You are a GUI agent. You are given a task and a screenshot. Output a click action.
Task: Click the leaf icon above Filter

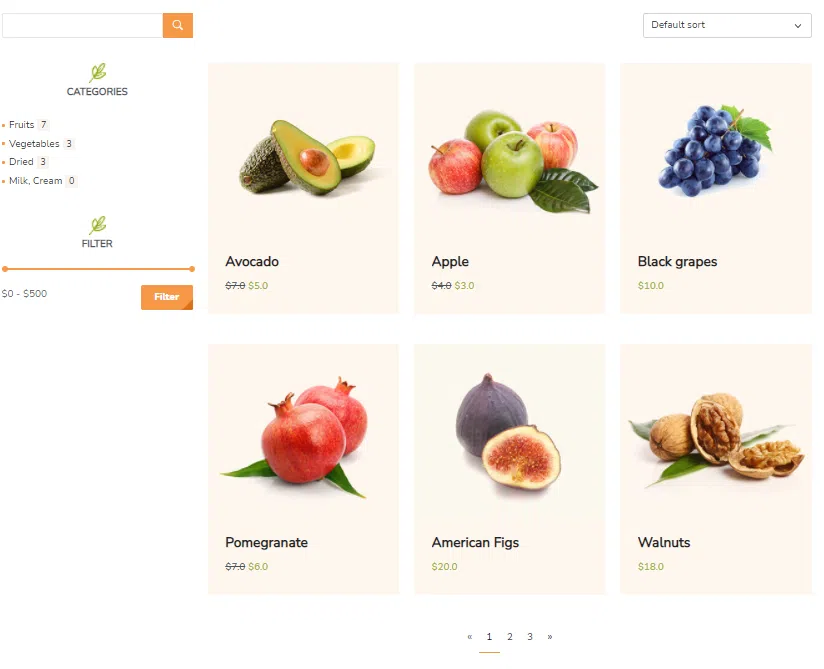click(97, 225)
